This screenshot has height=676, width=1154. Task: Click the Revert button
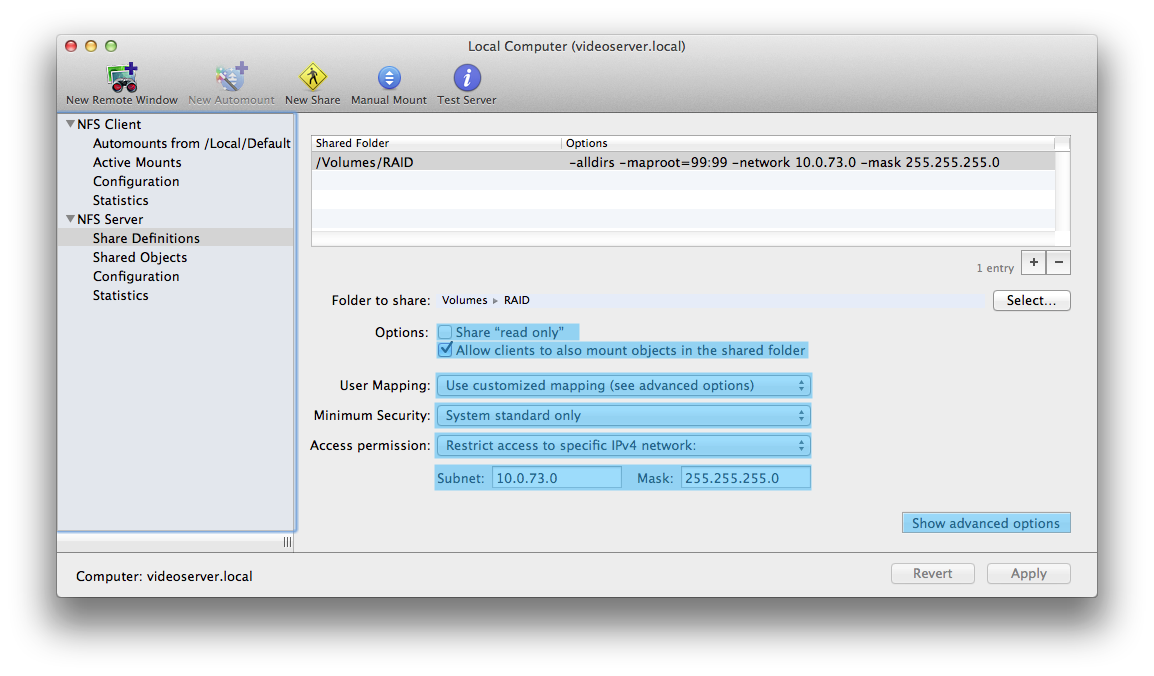coord(932,574)
